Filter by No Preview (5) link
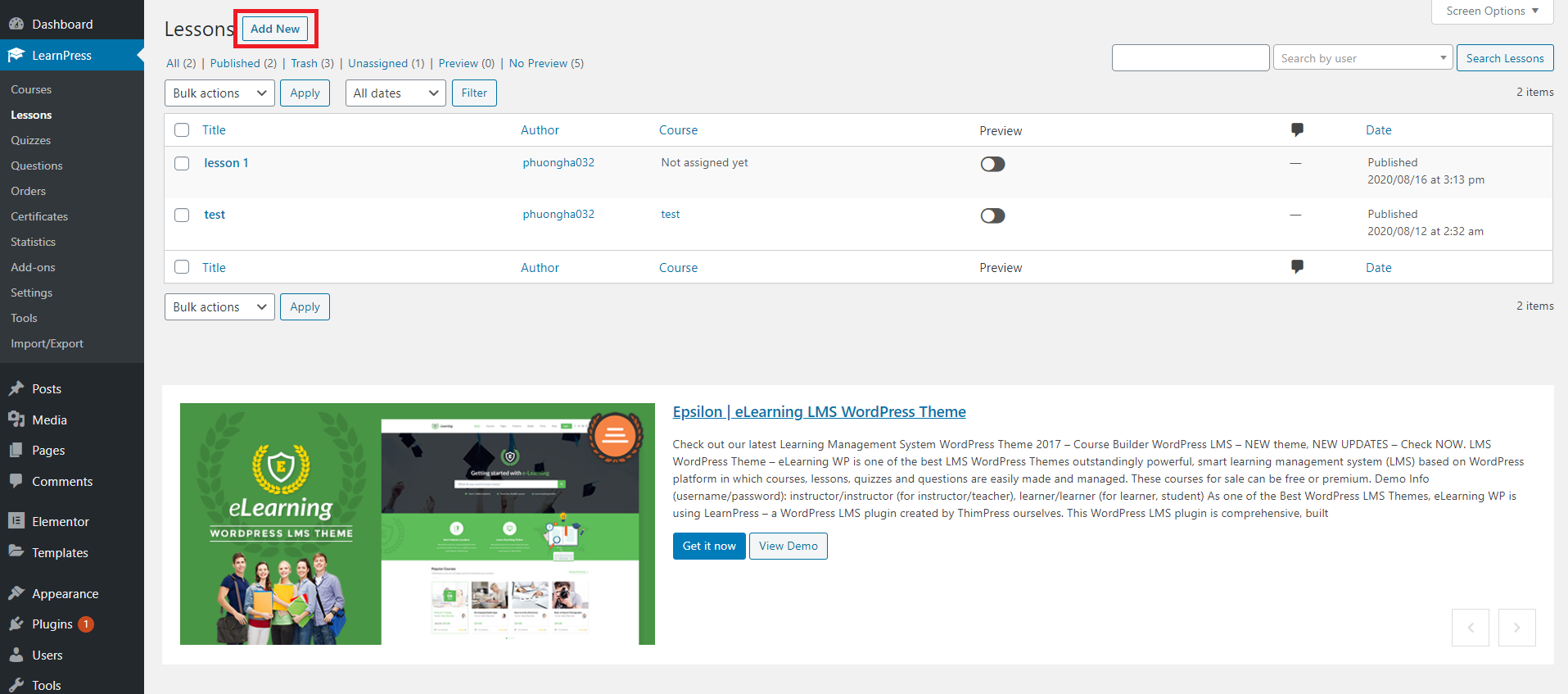The height and width of the screenshot is (694, 1568). tap(546, 63)
